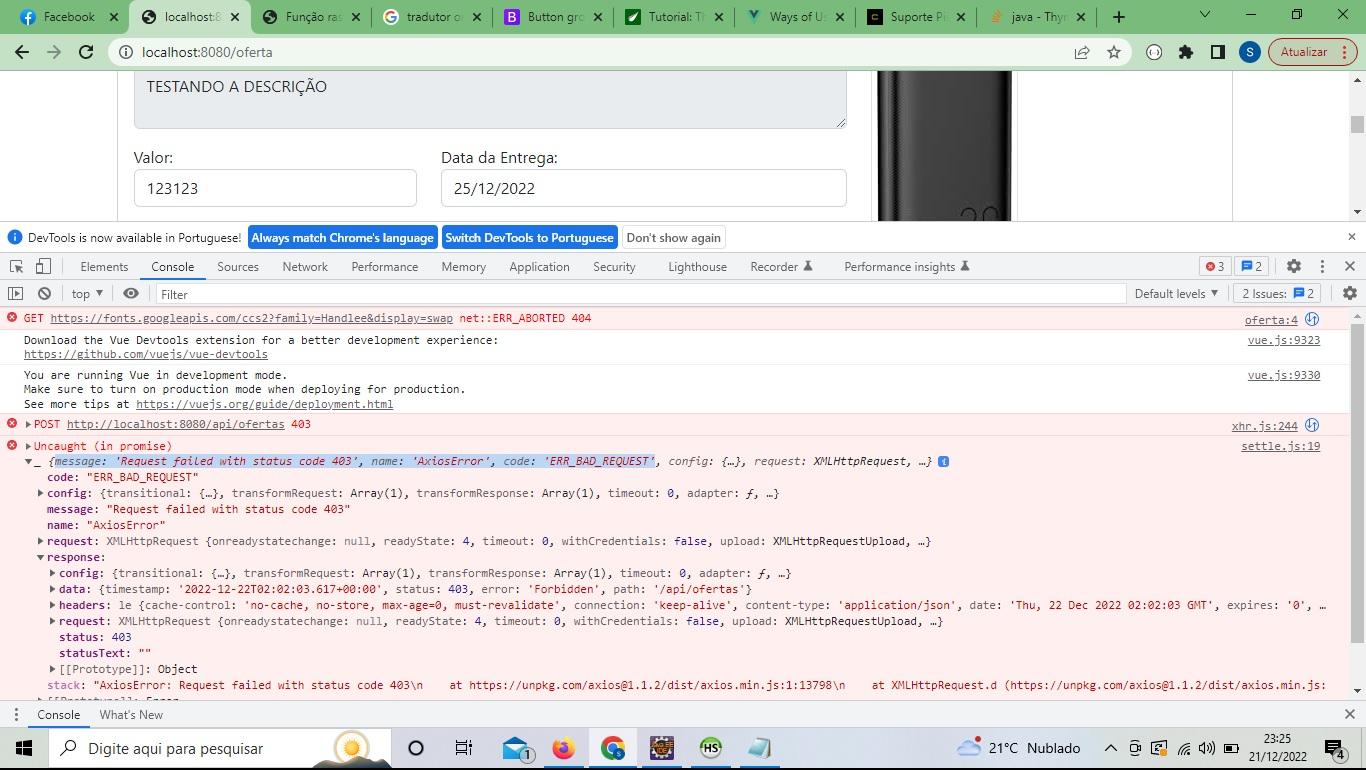Viewport: 1366px width, 770px height.
Task: Click Chrome back arrow
Action: (22, 52)
